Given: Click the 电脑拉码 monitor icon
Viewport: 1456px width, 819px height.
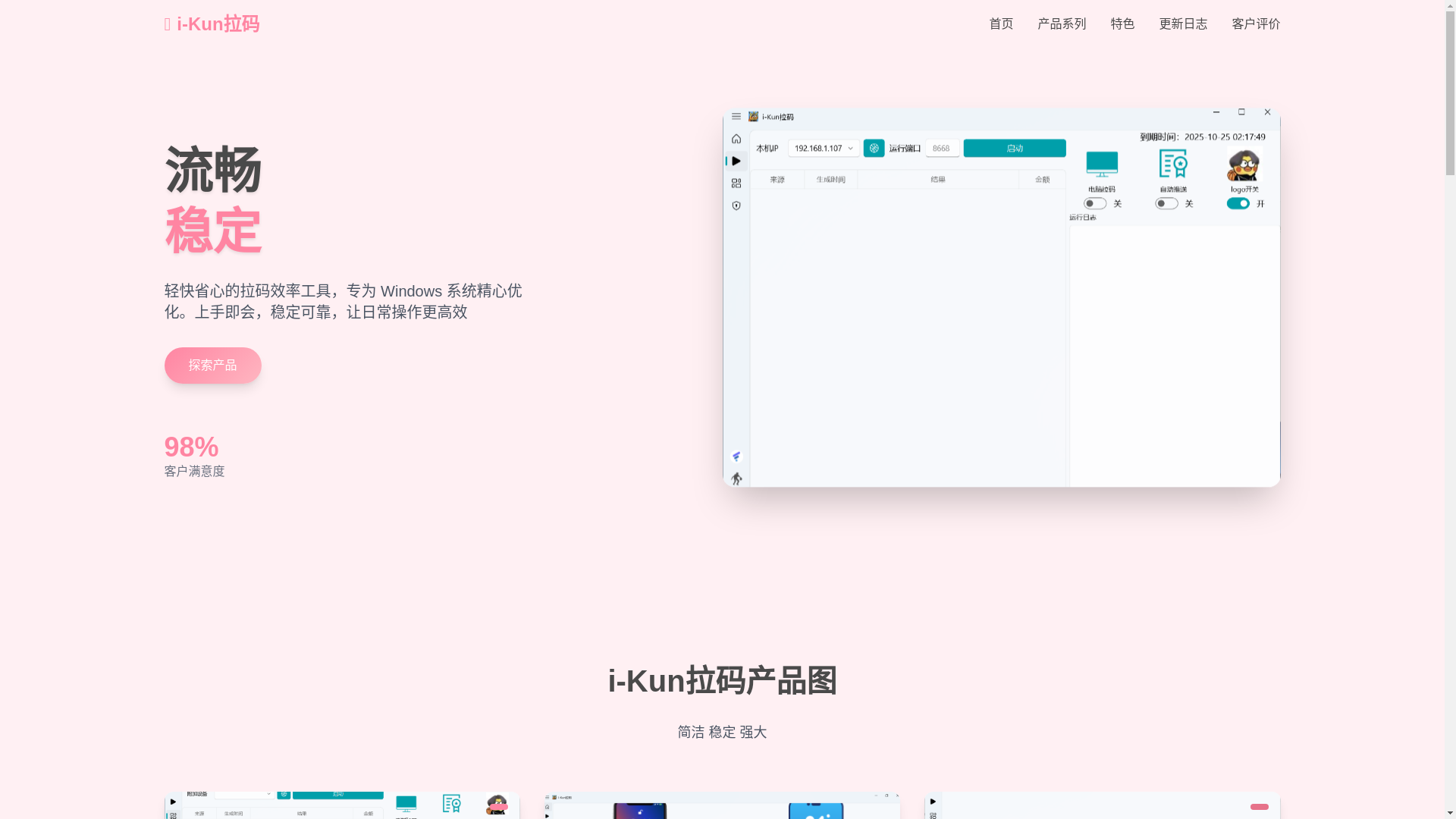Looking at the screenshot, I should [x=1101, y=165].
